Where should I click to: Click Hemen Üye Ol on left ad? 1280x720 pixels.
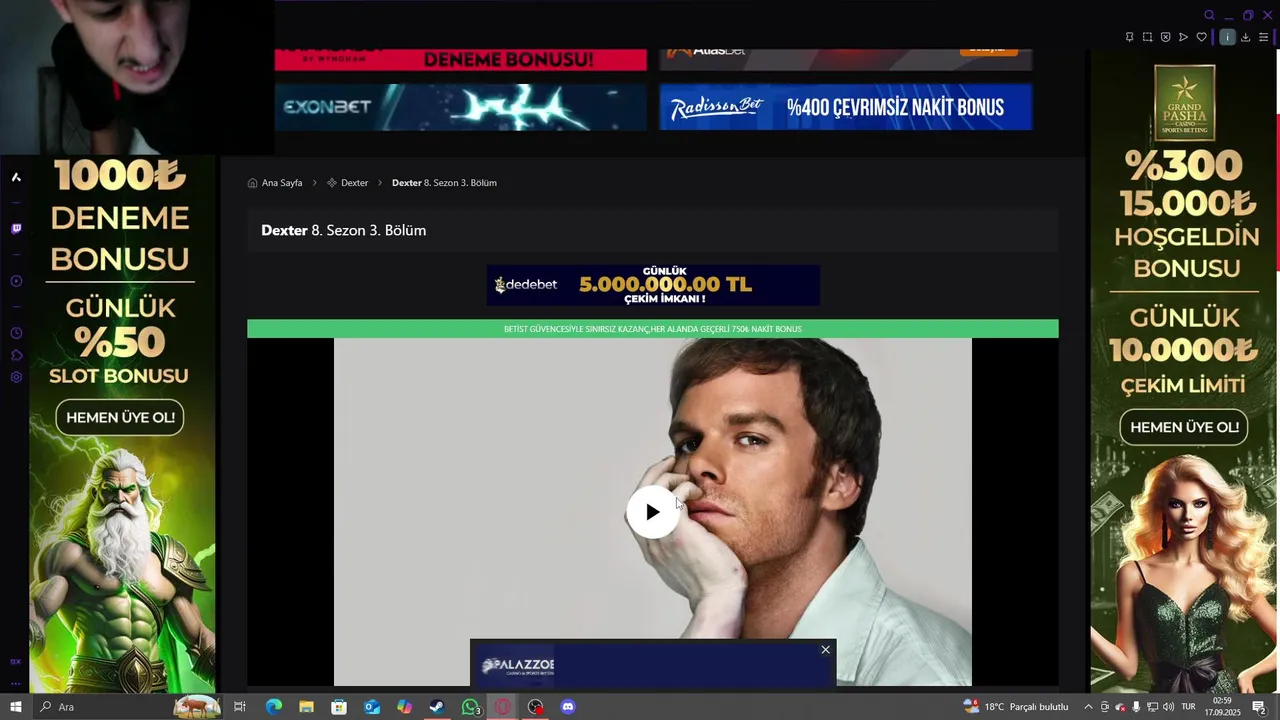pos(120,417)
